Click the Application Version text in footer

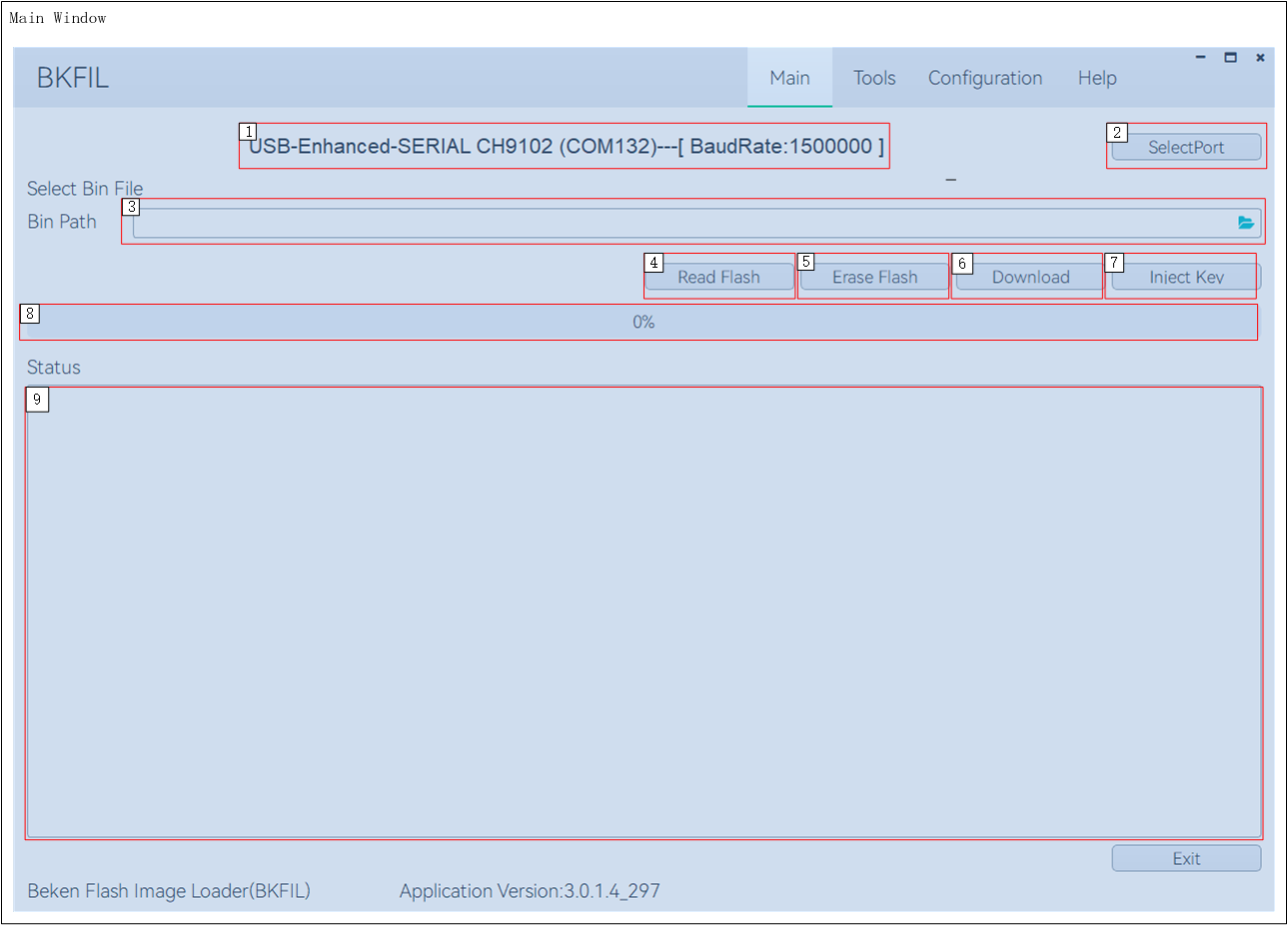pos(530,891)
